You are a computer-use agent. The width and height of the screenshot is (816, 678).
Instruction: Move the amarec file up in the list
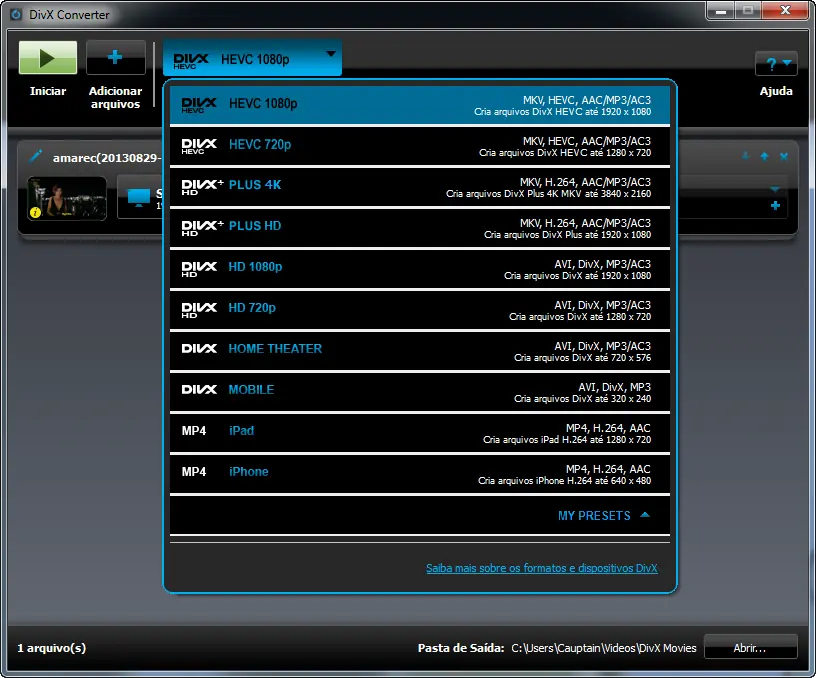point(764,156)
